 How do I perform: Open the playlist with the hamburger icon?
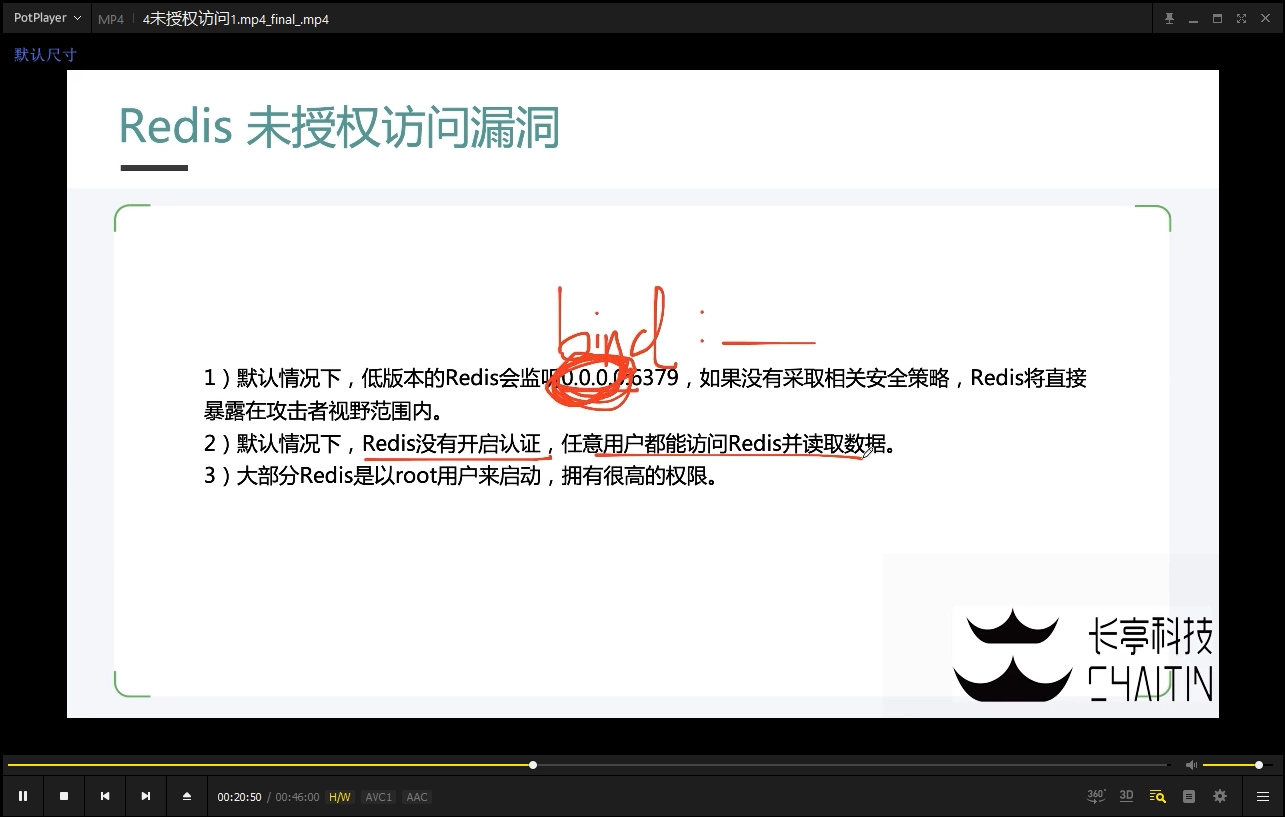[1262, 795]
